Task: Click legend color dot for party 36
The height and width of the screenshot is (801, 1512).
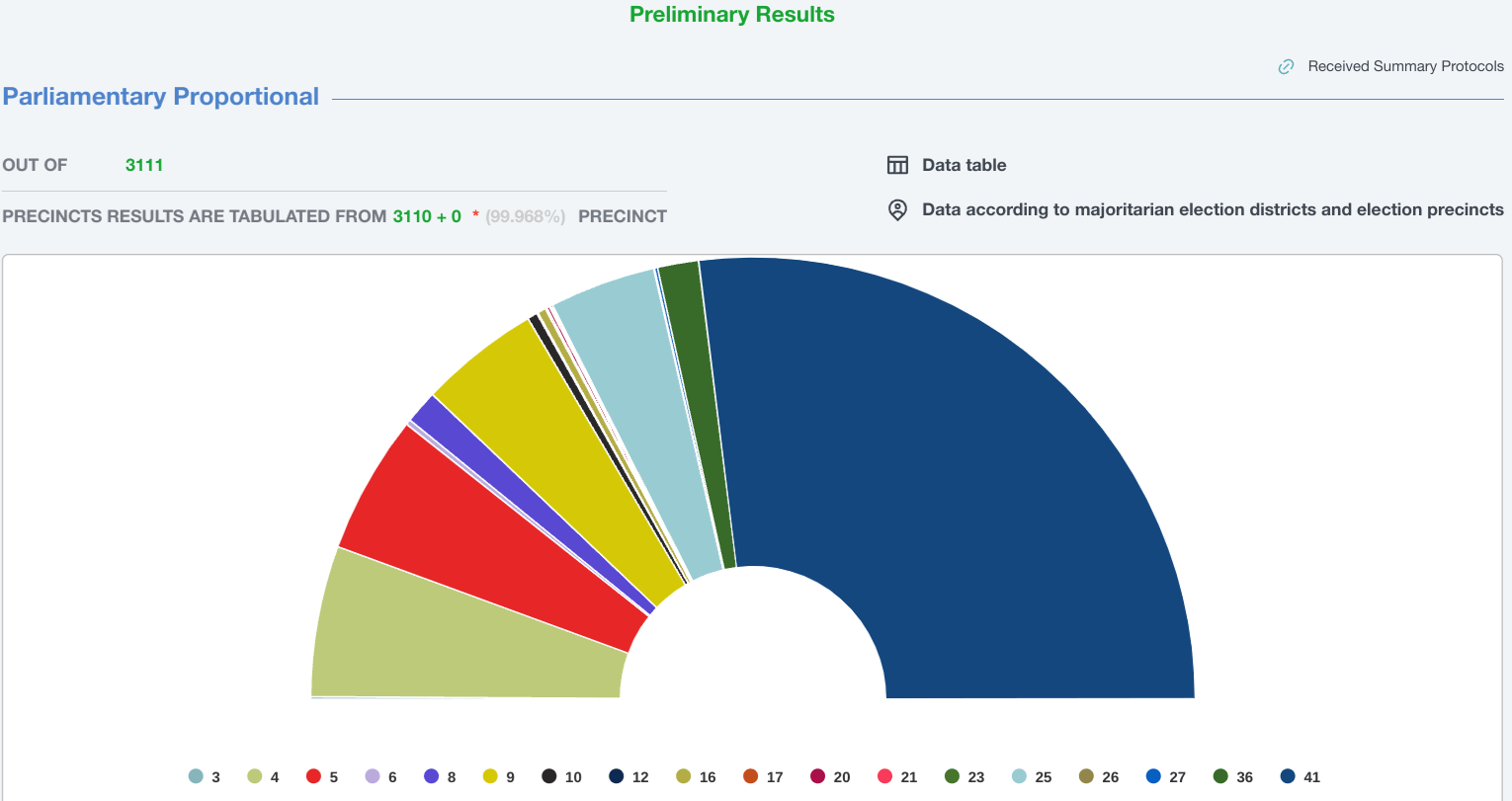Action: (1221, 776)
